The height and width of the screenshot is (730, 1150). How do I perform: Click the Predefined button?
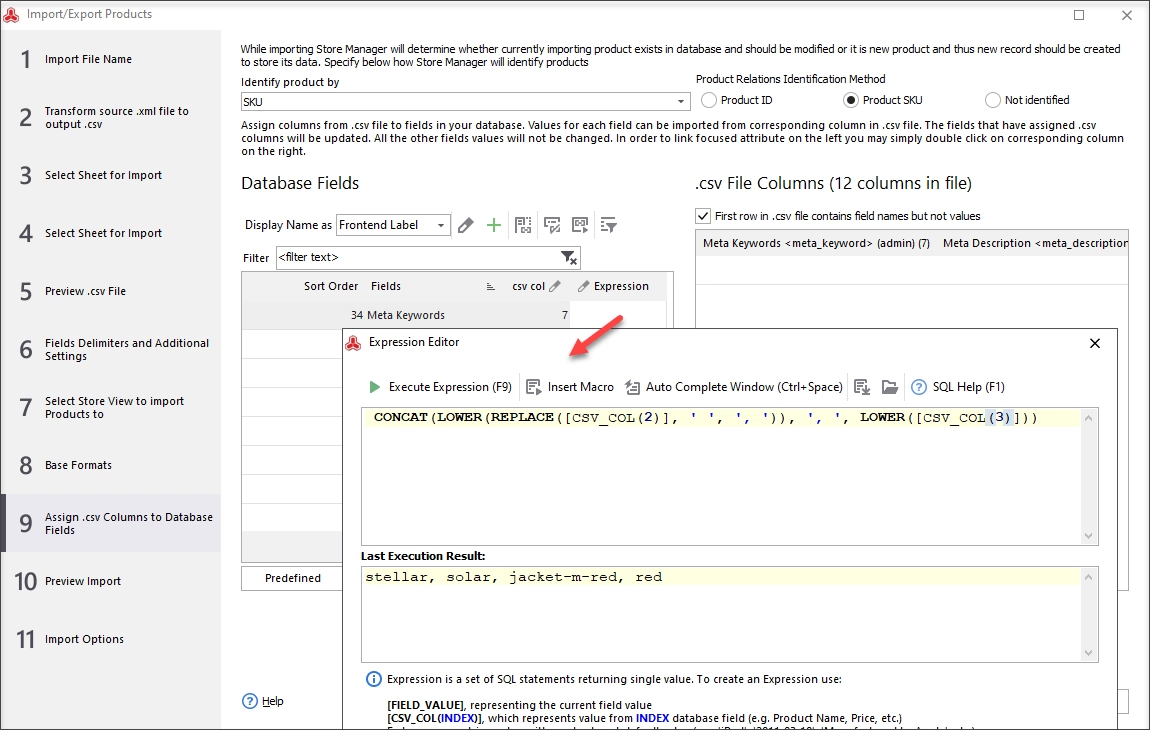293,578
